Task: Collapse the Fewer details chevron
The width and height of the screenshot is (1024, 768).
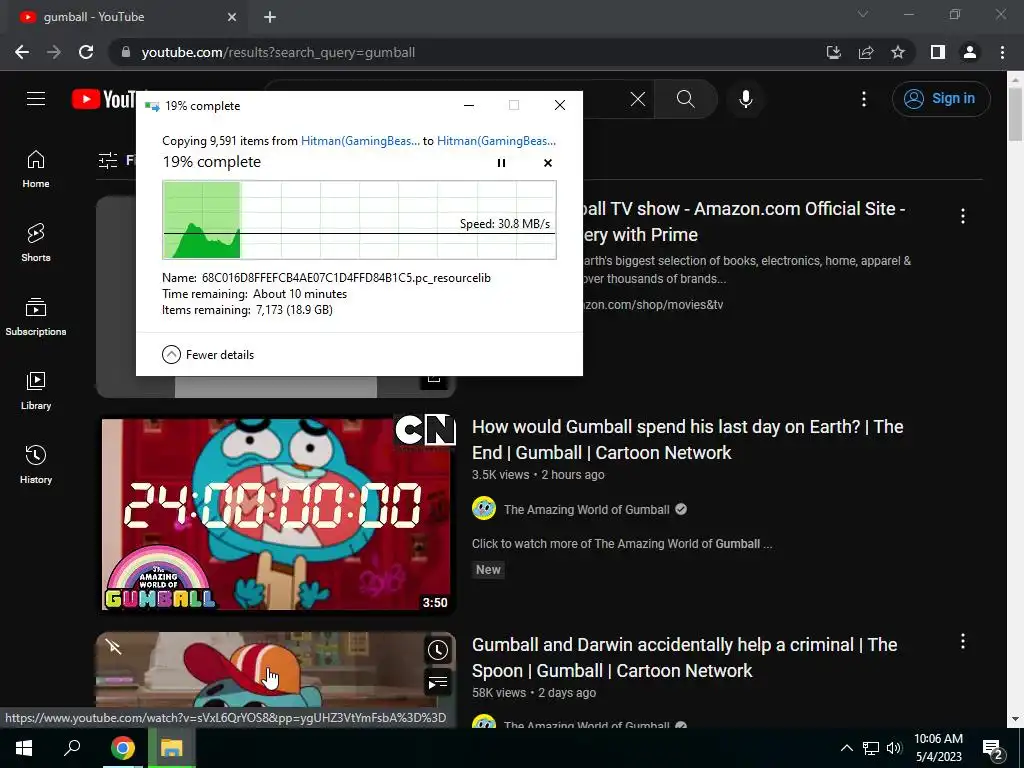Action: (171, 355)
